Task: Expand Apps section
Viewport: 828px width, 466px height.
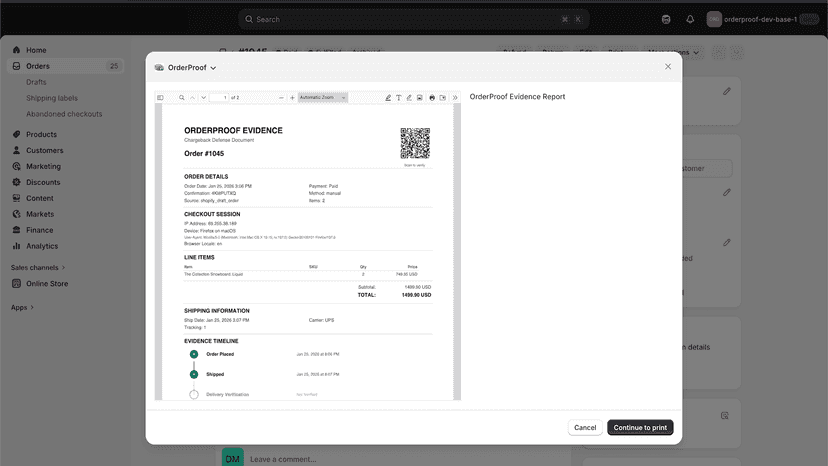Action: point(22,307)
